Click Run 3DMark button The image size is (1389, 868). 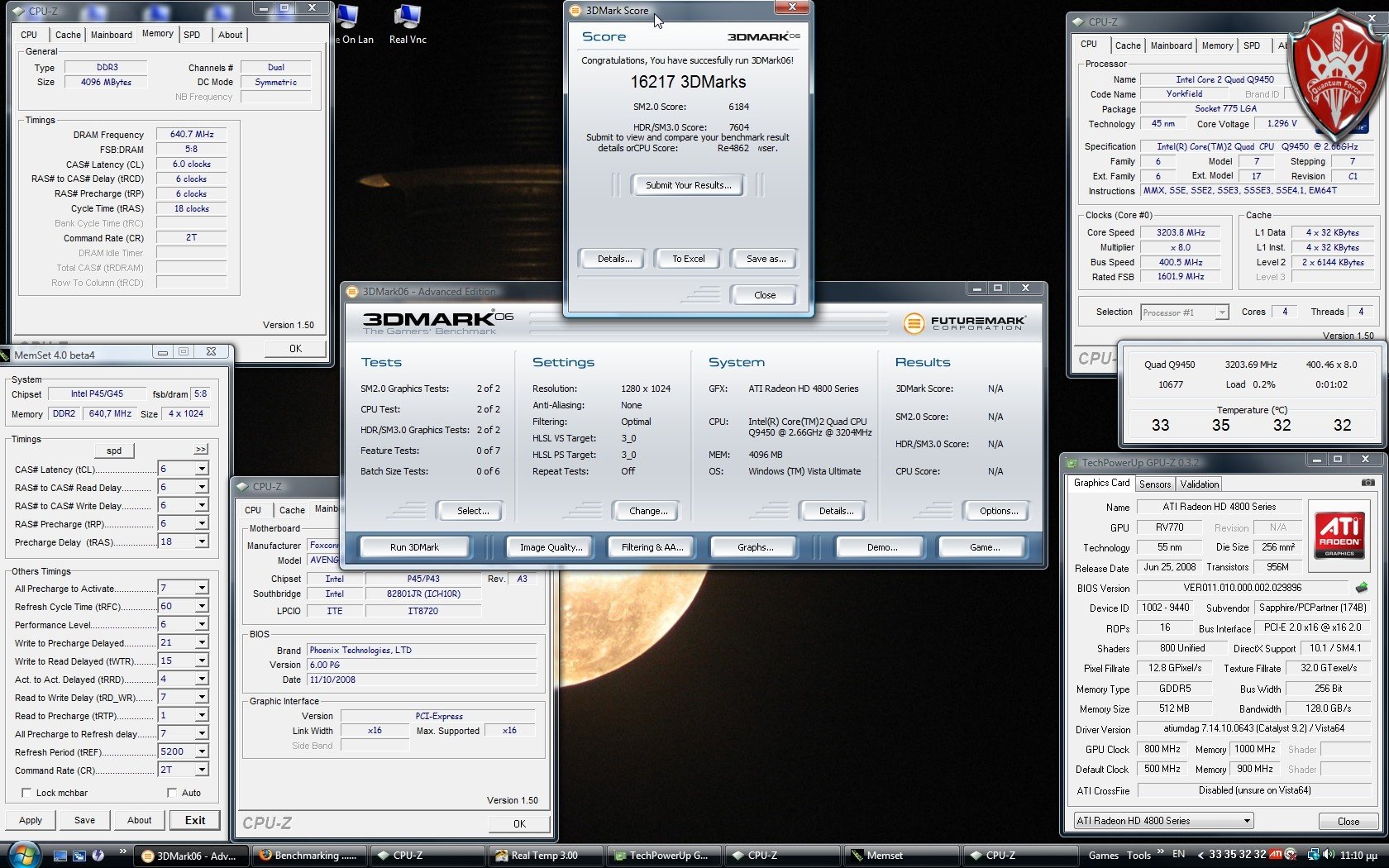point(414,547)
